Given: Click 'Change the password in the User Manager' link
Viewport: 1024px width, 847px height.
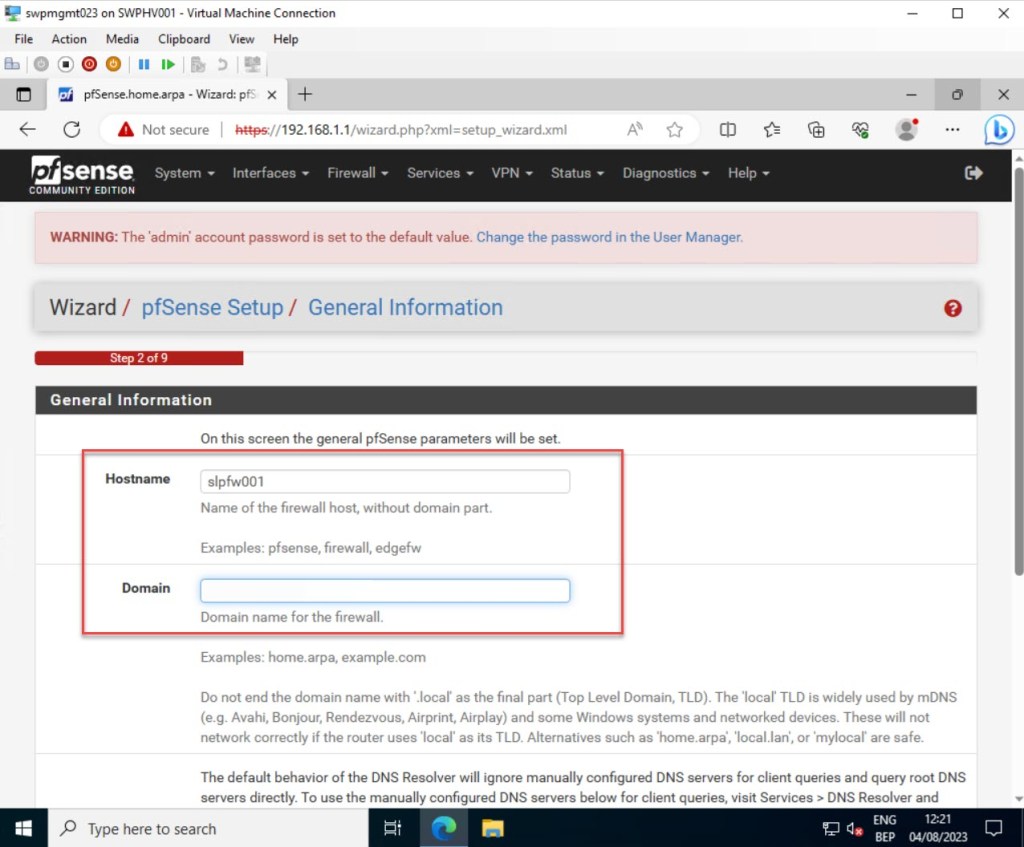Looking at the screenshot, I should click(609, 237).
